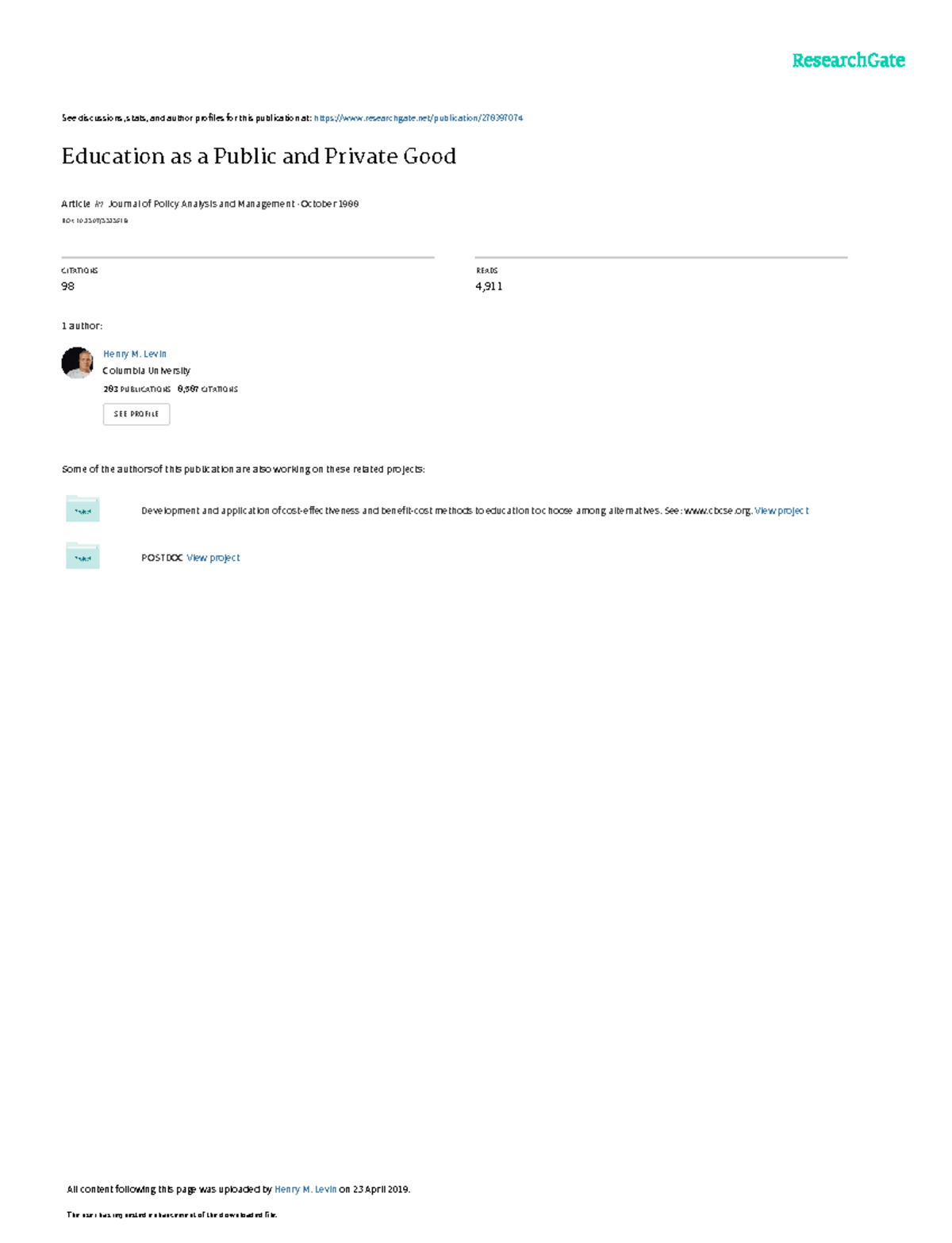The width and height of the screenshot is (952, 1243).
Task: Click the DOI line below the journal name
Action: tap(94, 221)
